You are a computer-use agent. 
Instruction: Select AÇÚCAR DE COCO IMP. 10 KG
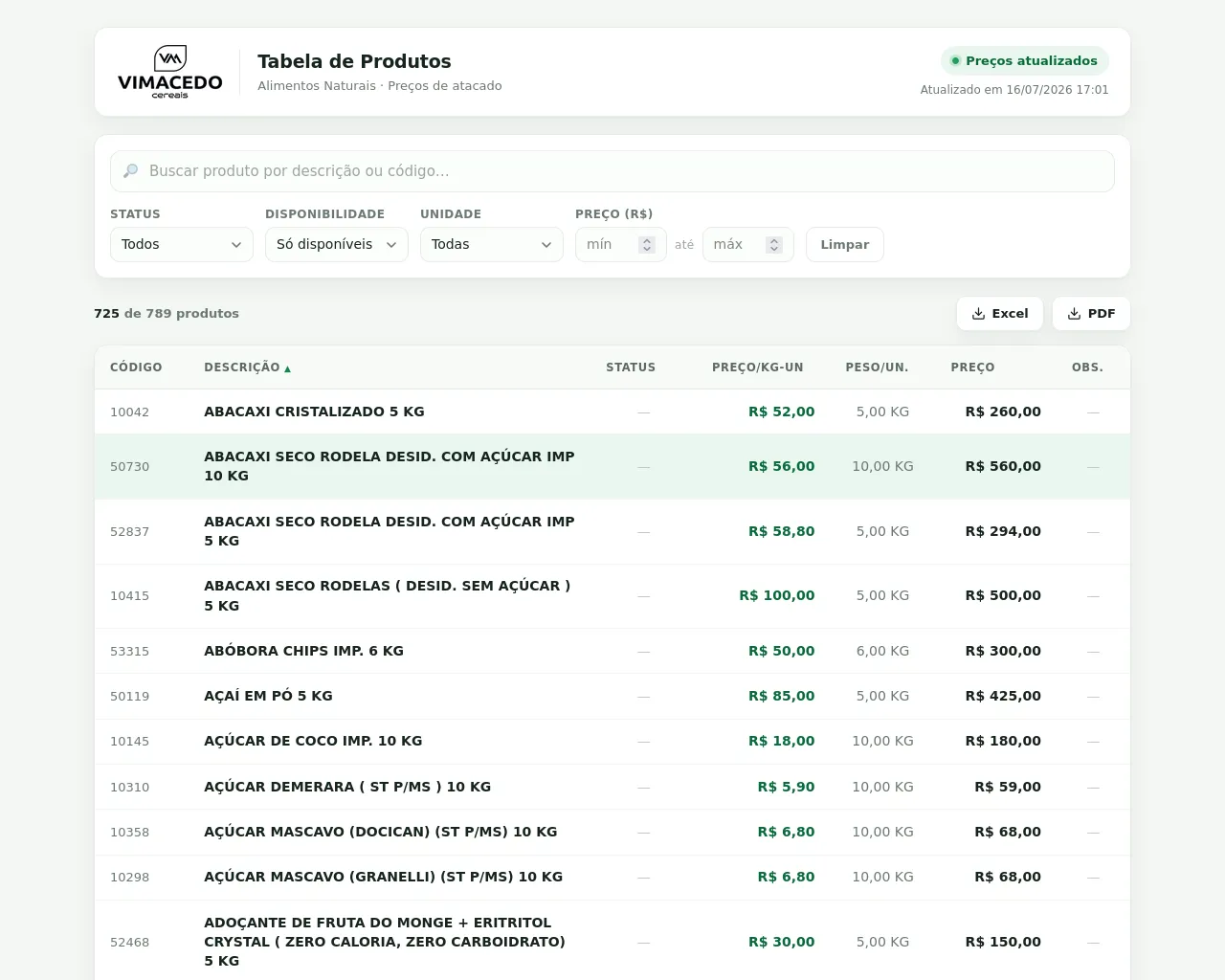coord(612,742)
